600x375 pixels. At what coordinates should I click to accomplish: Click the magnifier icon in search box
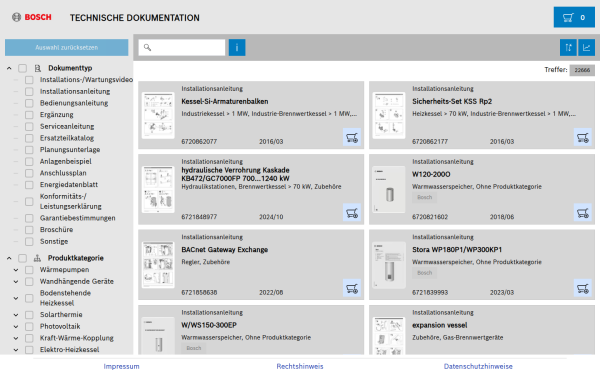147,47
